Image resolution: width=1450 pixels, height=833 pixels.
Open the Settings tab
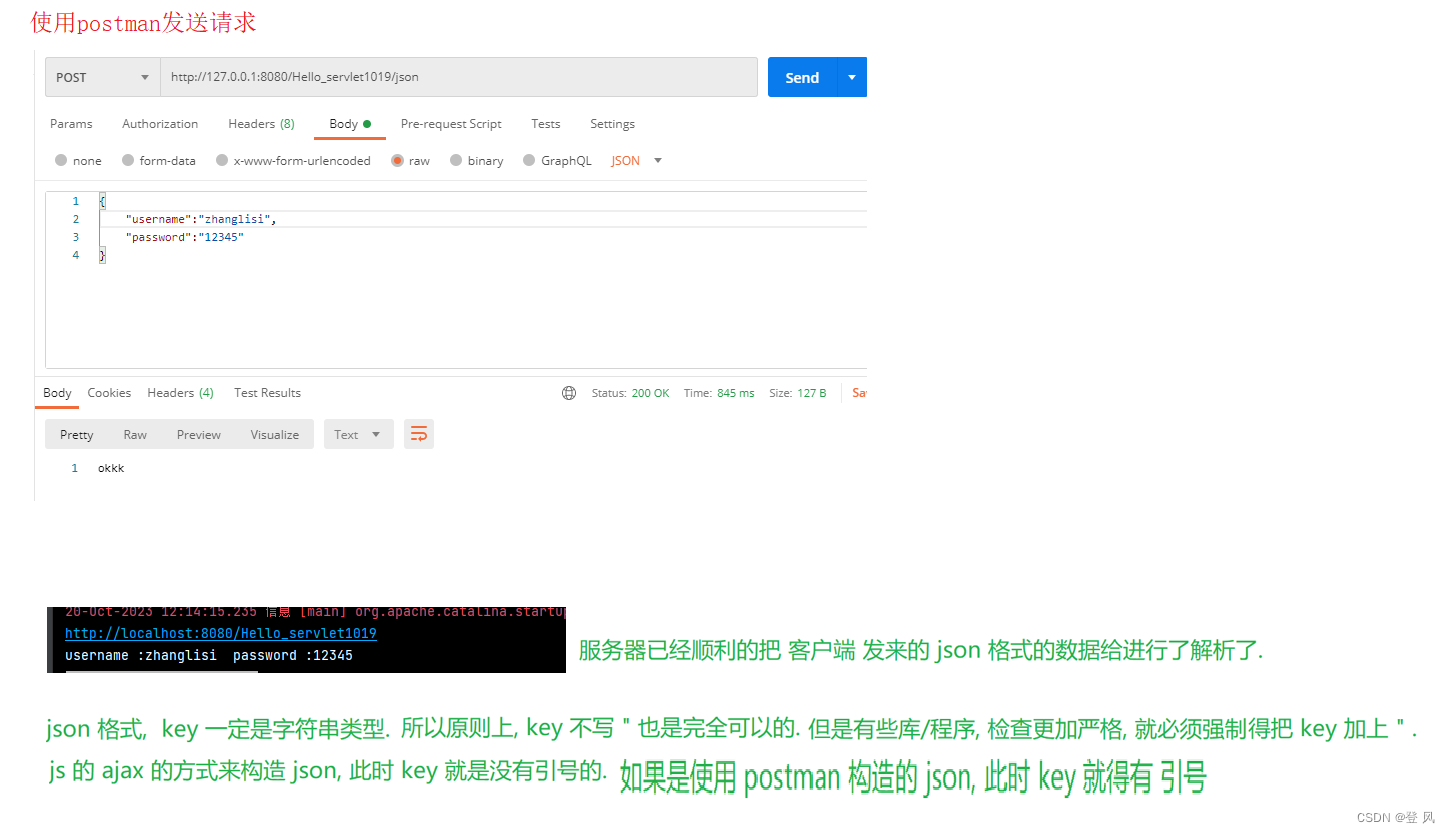612,124
